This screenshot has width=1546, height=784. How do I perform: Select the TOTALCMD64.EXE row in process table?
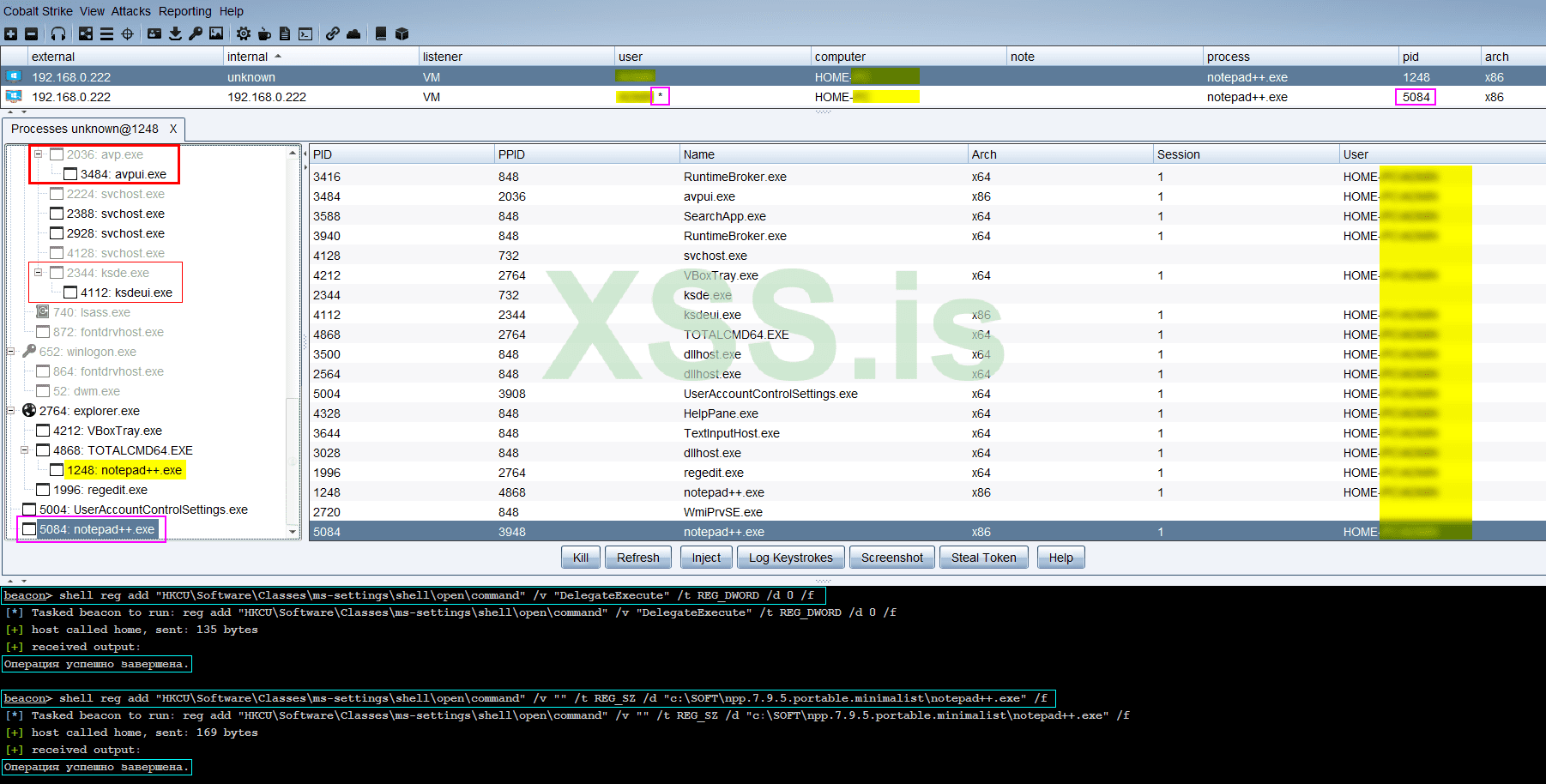pos(927,335)
